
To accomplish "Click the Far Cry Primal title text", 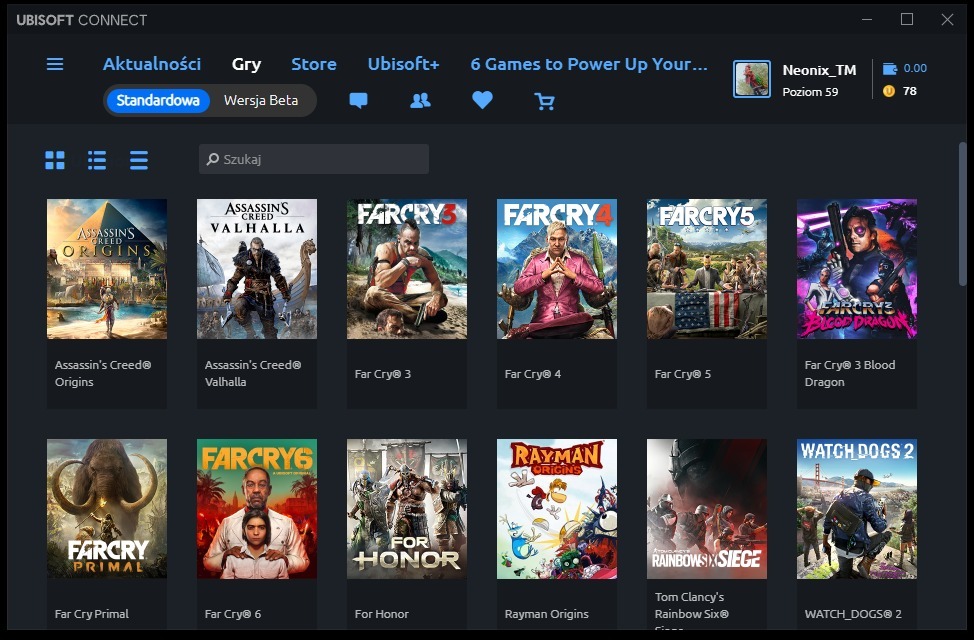I will point(92,614).
